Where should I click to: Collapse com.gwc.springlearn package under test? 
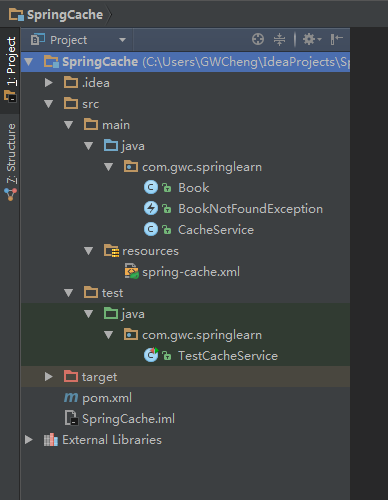[109, 334]
